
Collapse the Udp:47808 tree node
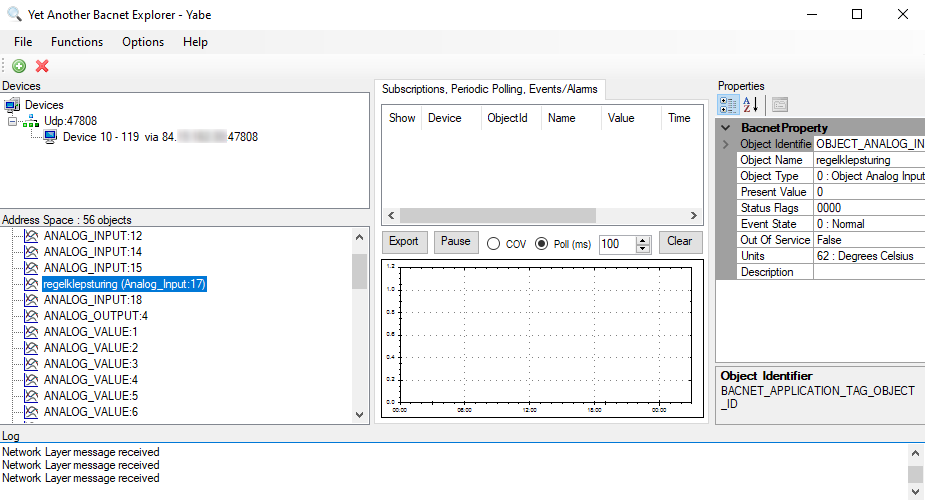[13, 121]
